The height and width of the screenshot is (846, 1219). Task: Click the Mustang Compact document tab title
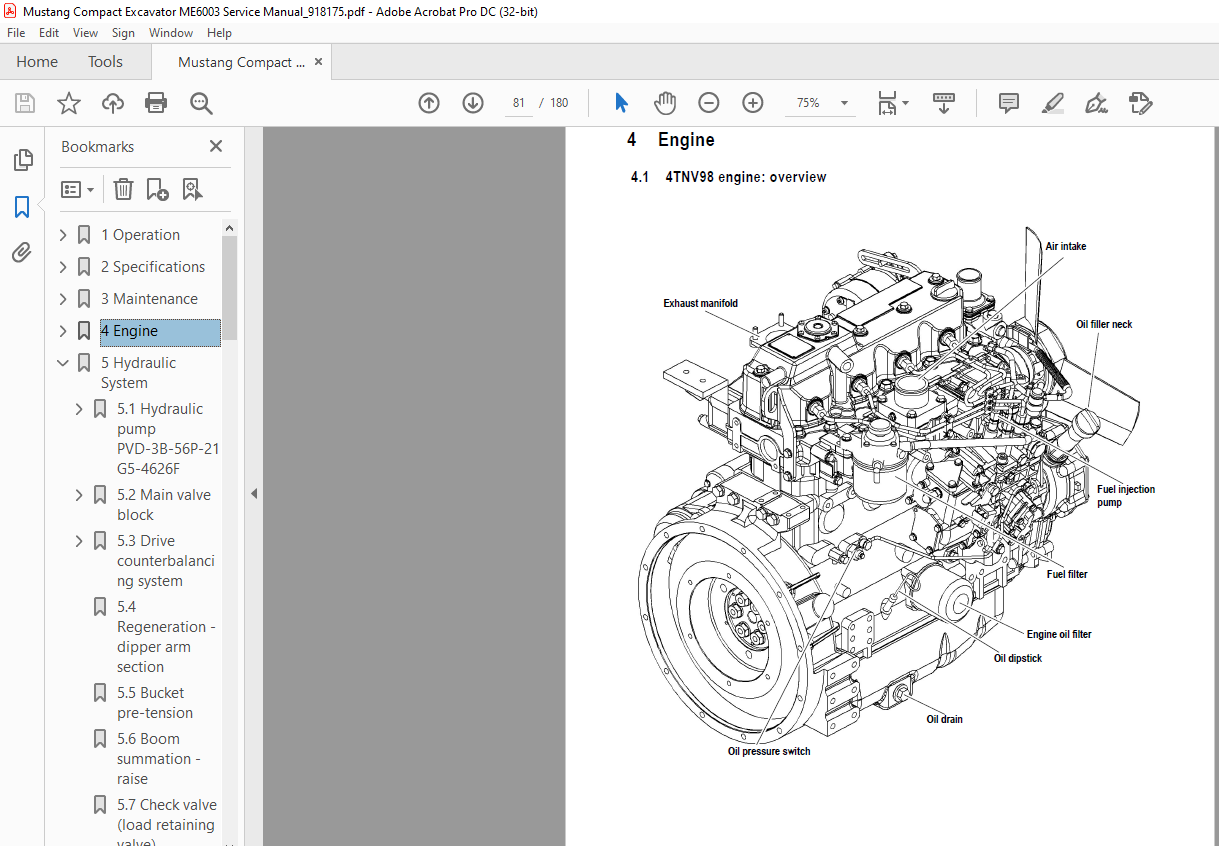(242, 62)
